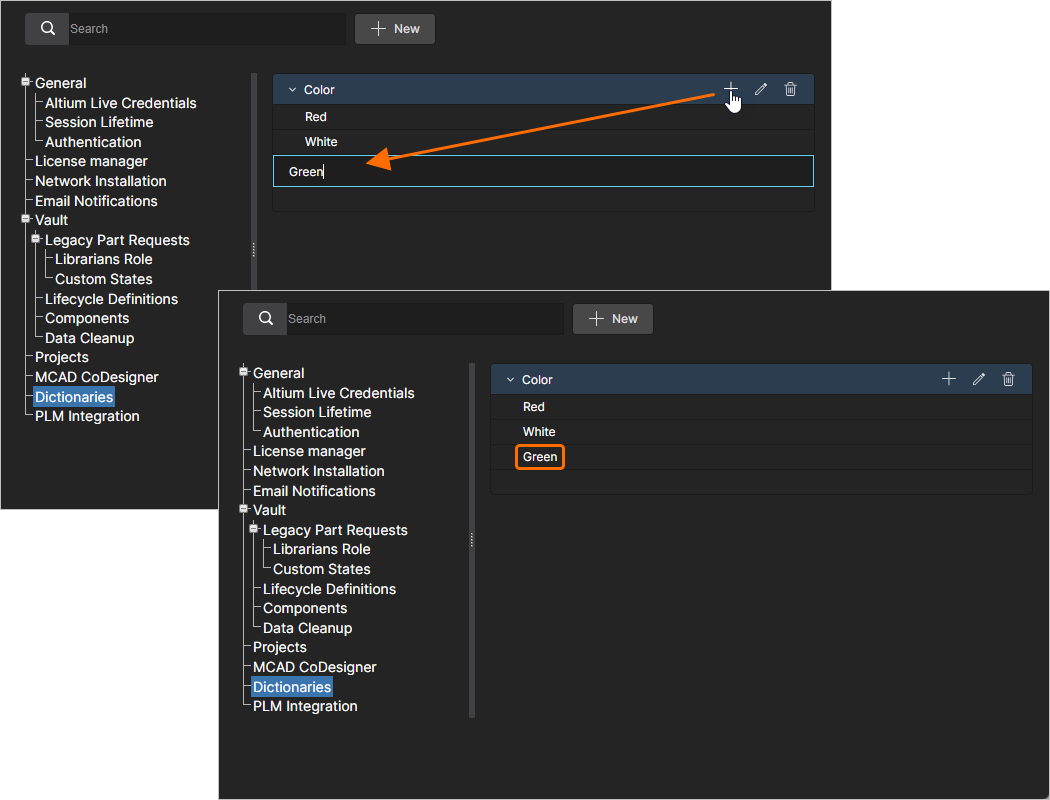Click the trash icon to delete the Color dictionary
Screen dimensions: 1050x800
(1008, 379)
